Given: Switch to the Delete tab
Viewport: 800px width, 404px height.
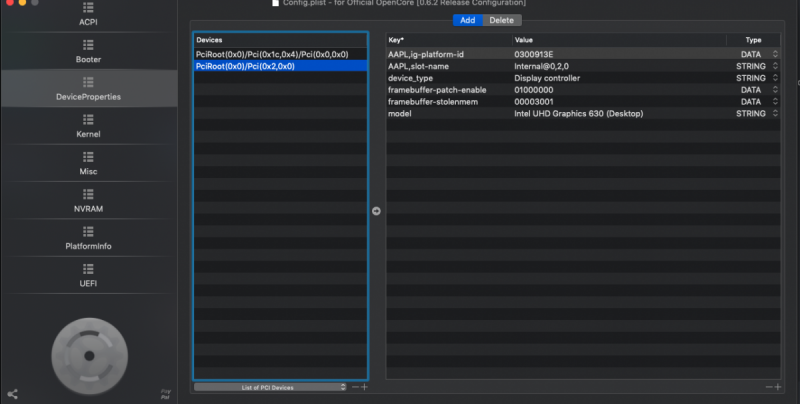Looking at the screenshot, I should (501, 20).
